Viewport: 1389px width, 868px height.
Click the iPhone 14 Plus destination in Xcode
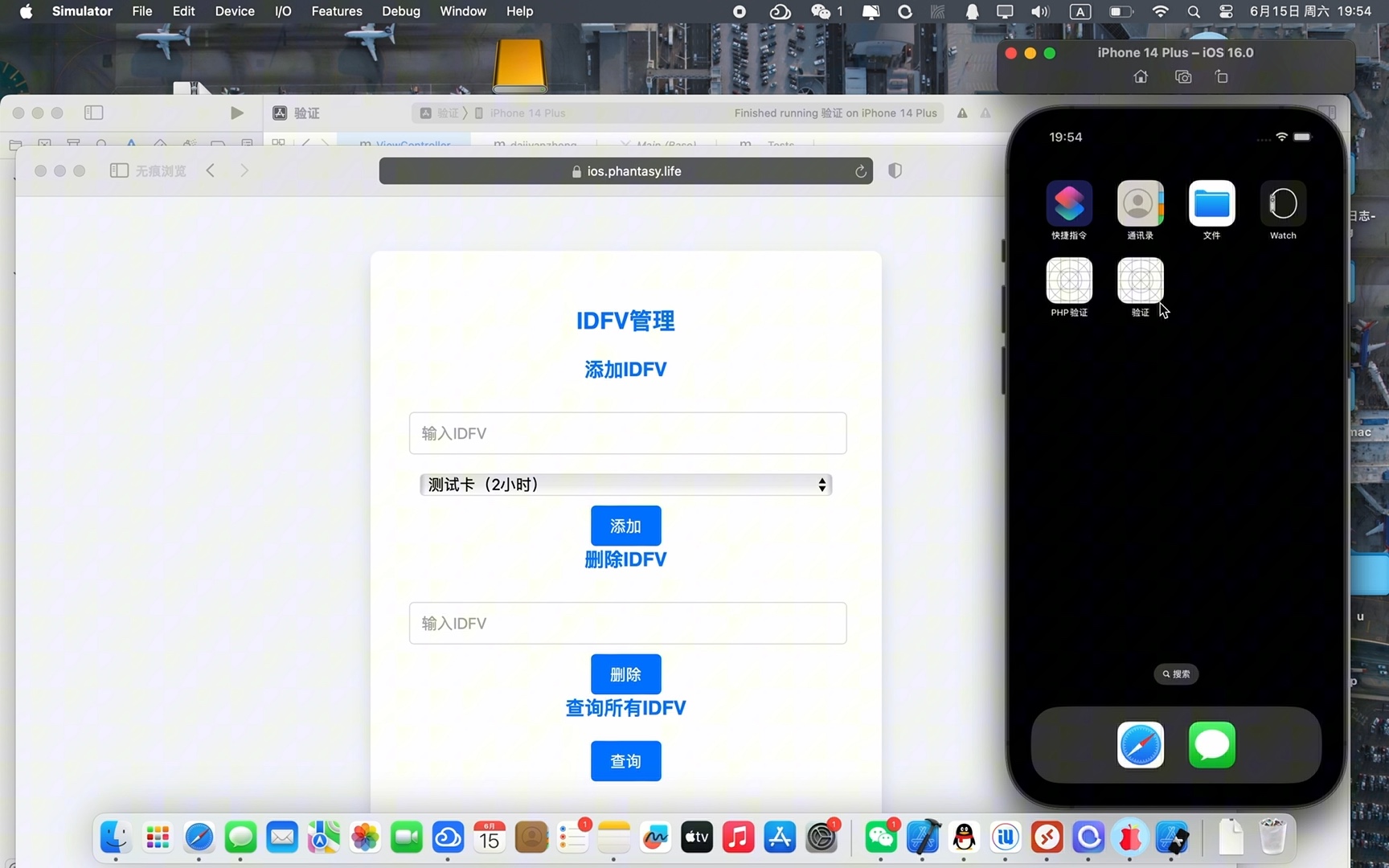click(521, 113)
